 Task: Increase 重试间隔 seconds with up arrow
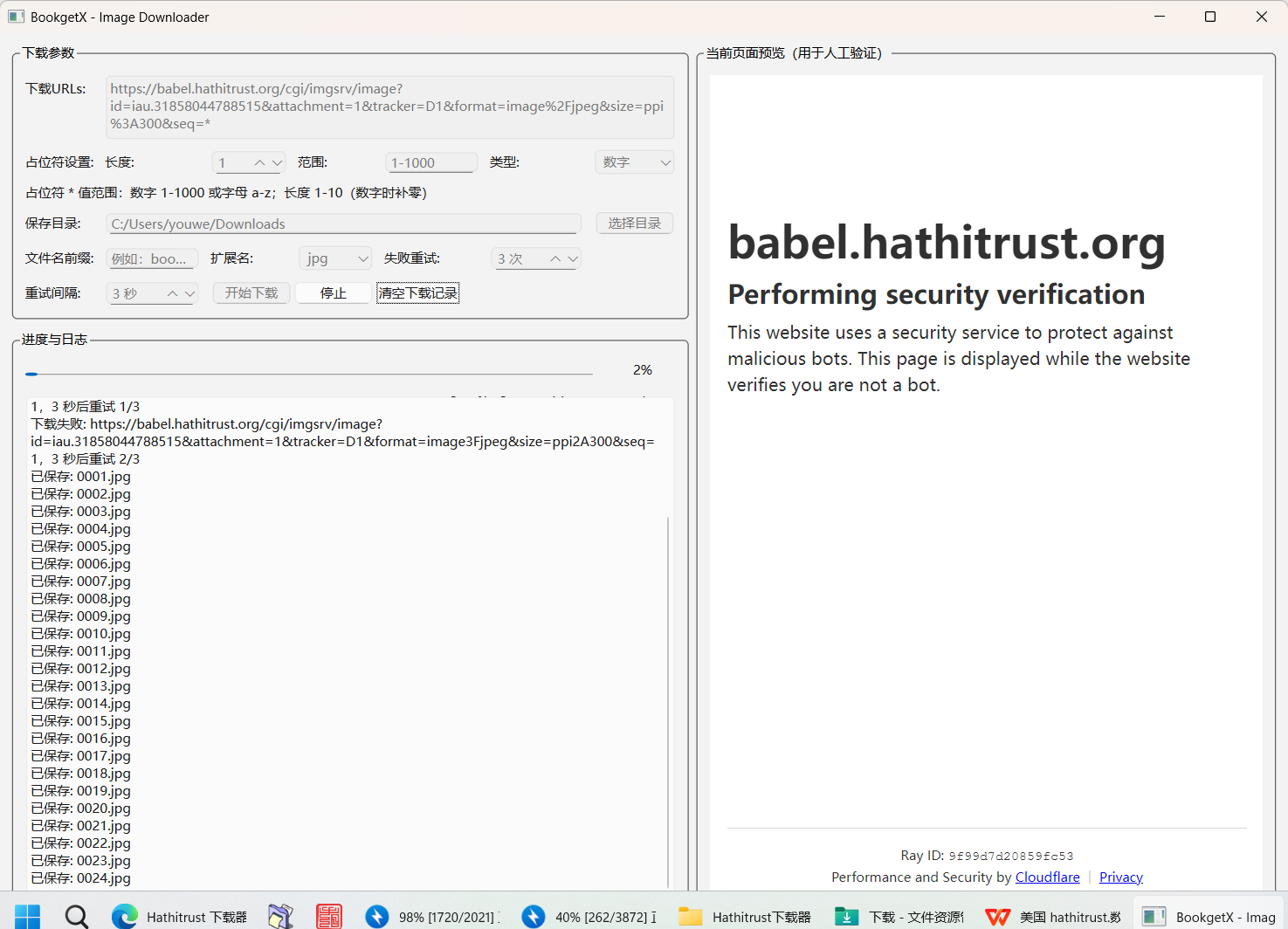coord(173,293)
